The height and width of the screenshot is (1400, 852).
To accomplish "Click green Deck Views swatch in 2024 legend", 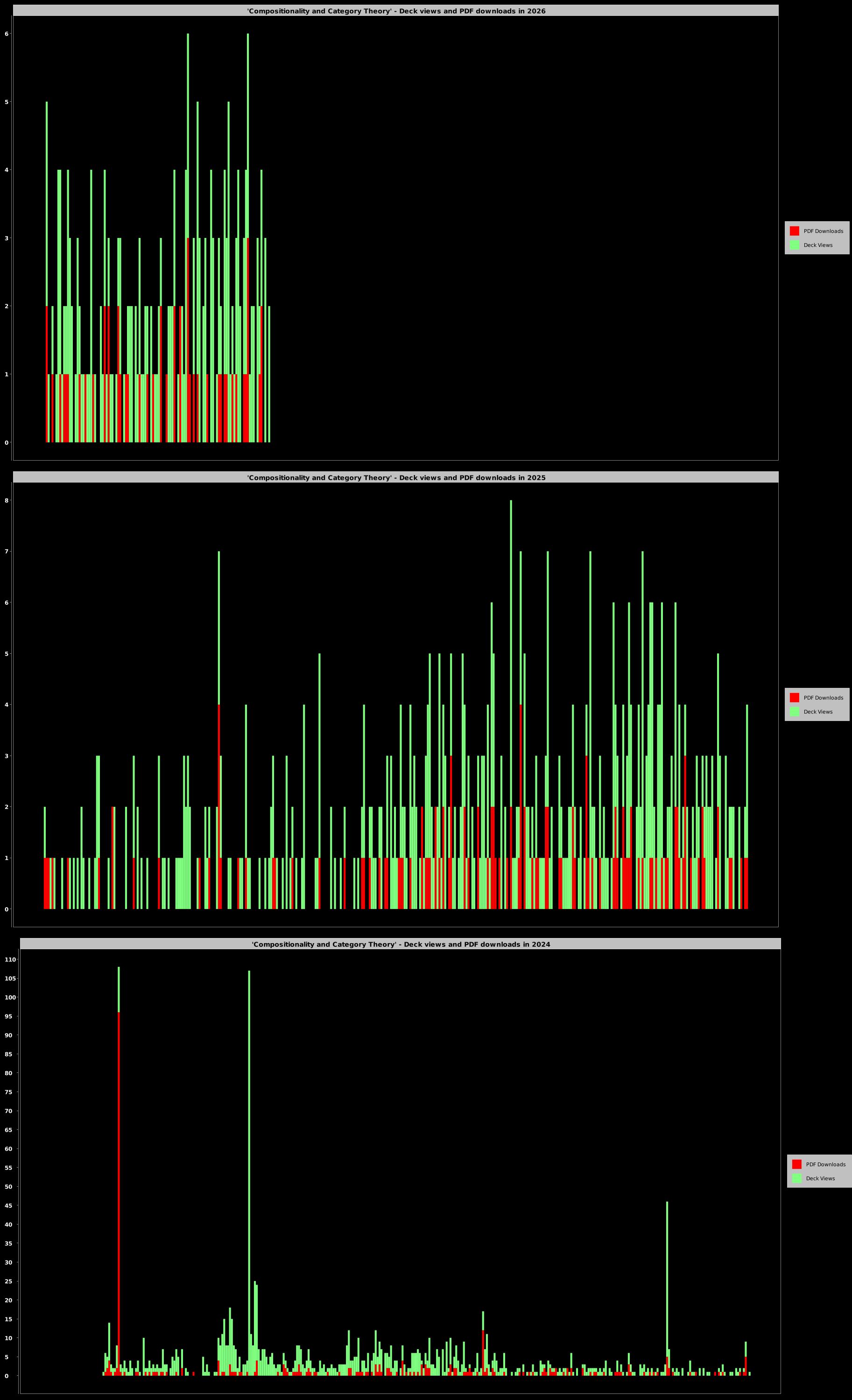I will [x=796, y=1178].
